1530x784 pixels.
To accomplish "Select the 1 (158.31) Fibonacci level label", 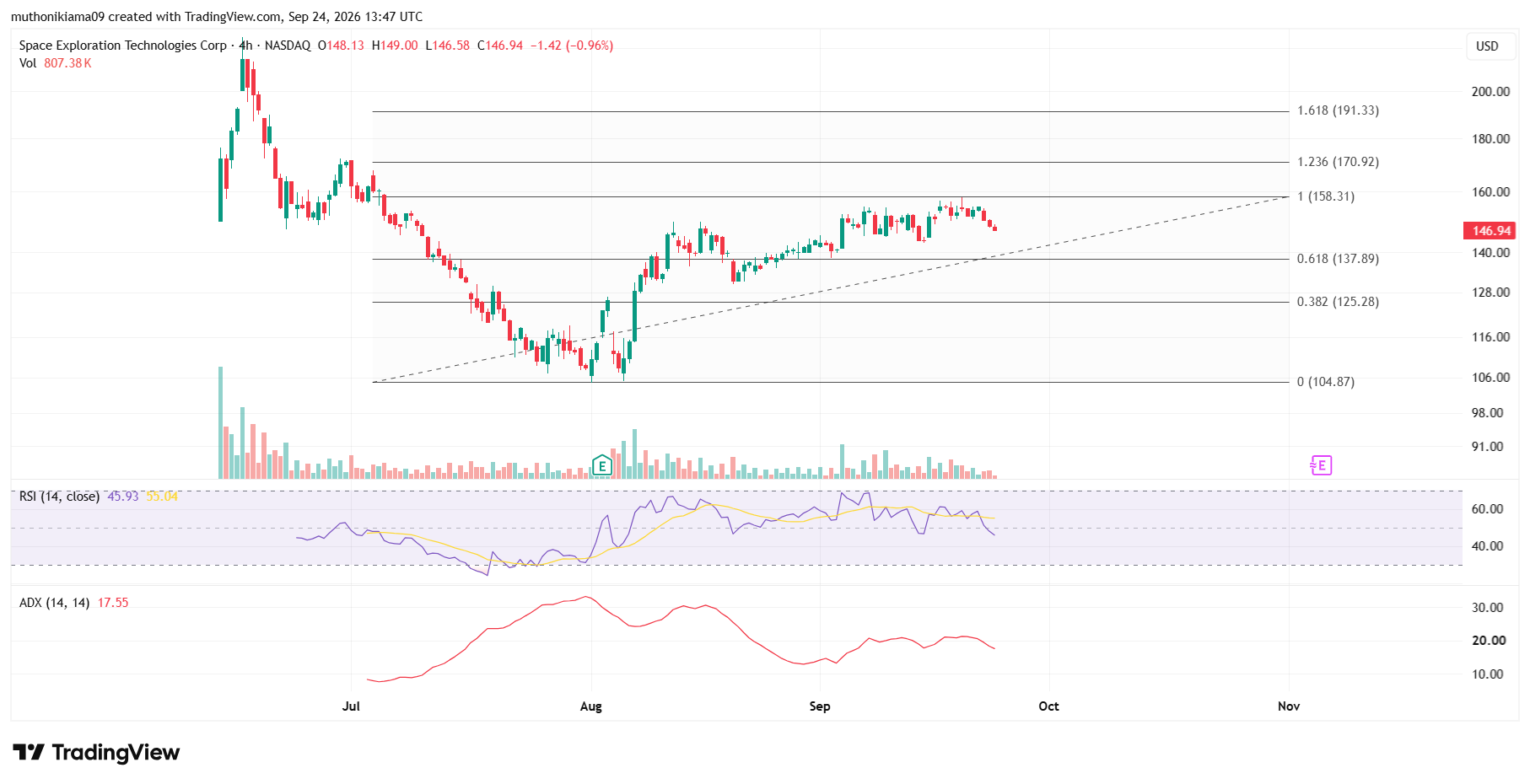I will tap(1326, 196).
